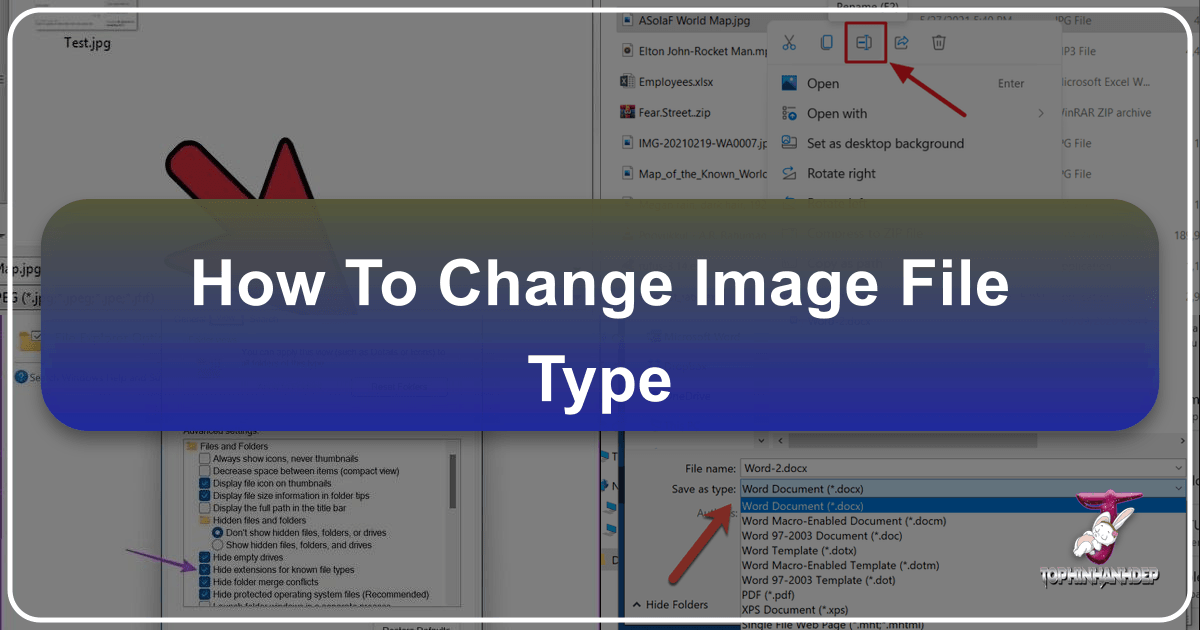
Task: Click the Copy icon in context menu
Action: pos(826,43)
